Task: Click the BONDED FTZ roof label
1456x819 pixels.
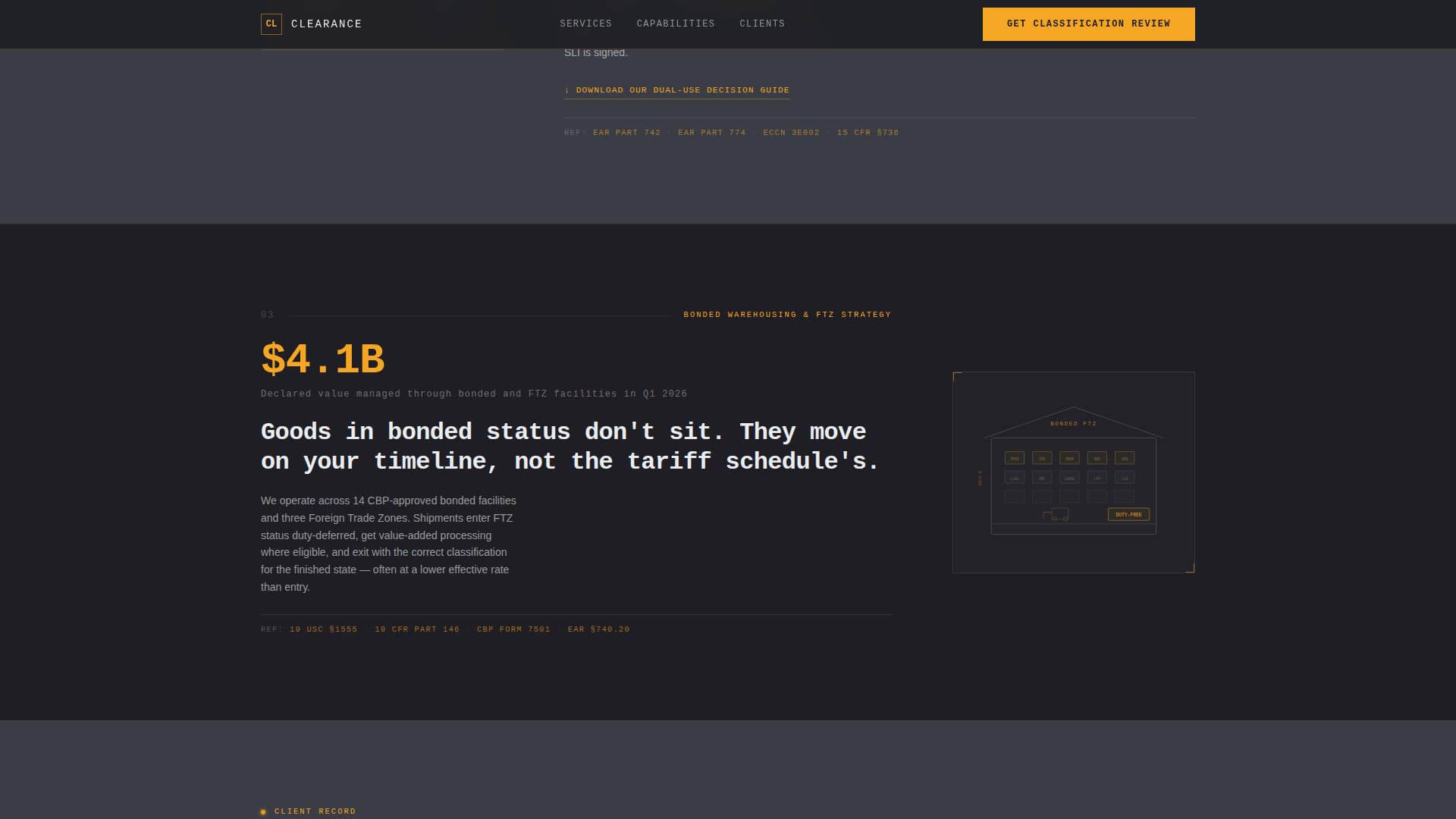Action: pos(1073,424)
